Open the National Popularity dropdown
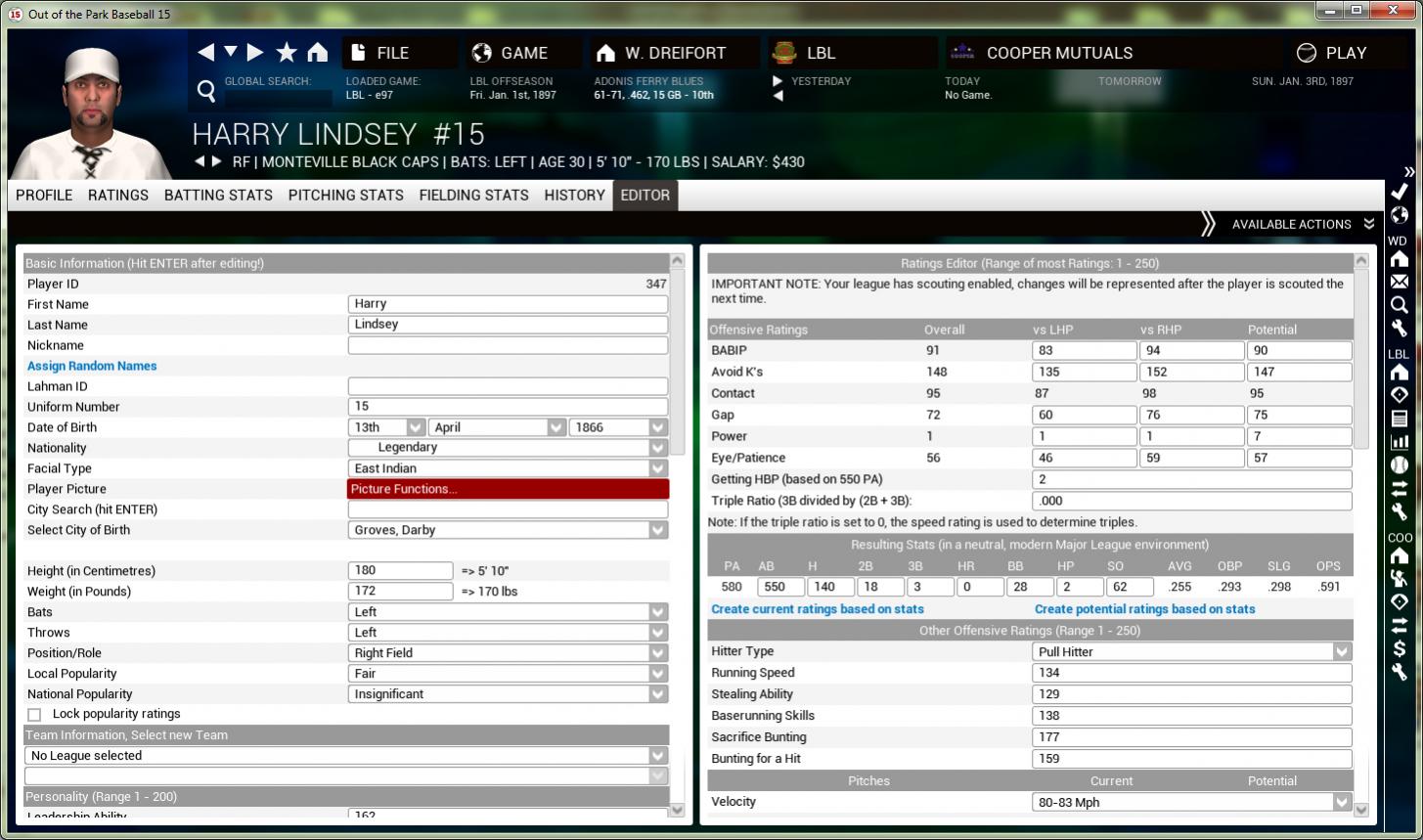This screenshot has width=1423, height=840. click(x=508, y=694)
